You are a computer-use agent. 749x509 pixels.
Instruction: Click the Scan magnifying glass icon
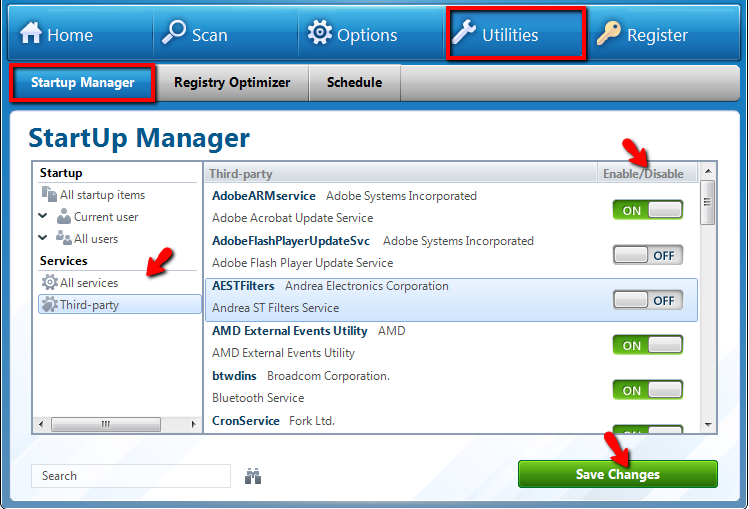point(174,33)
